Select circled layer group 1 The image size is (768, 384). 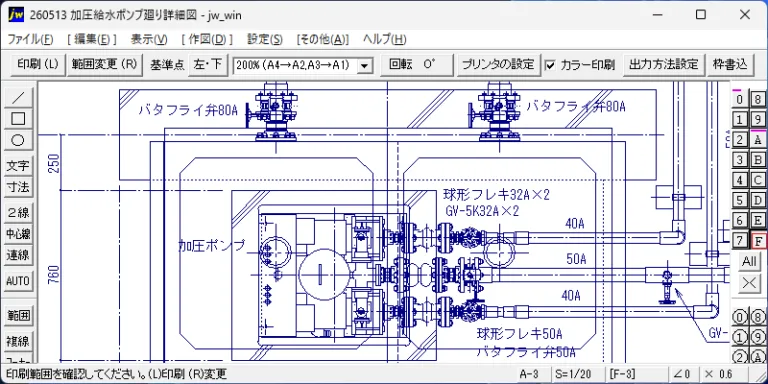tap(739, 337)
